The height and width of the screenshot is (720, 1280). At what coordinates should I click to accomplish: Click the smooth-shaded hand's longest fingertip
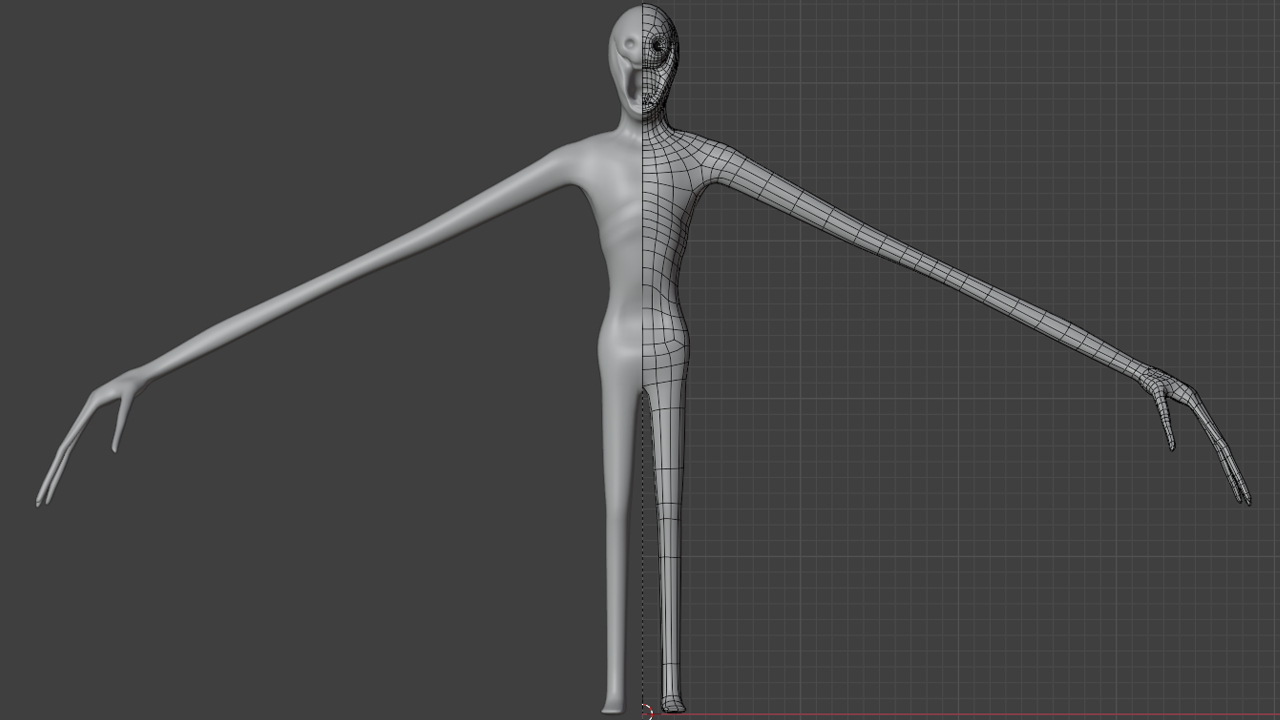click(42, 497)
